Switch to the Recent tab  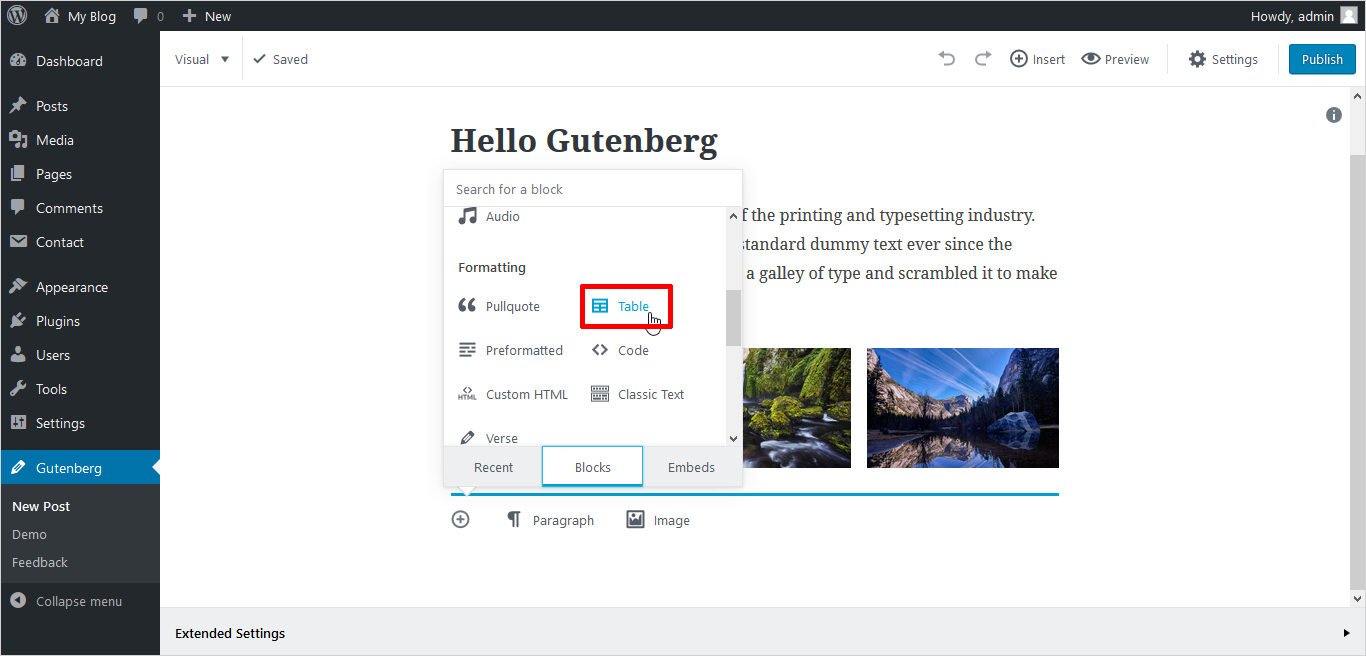click(493, 467)
